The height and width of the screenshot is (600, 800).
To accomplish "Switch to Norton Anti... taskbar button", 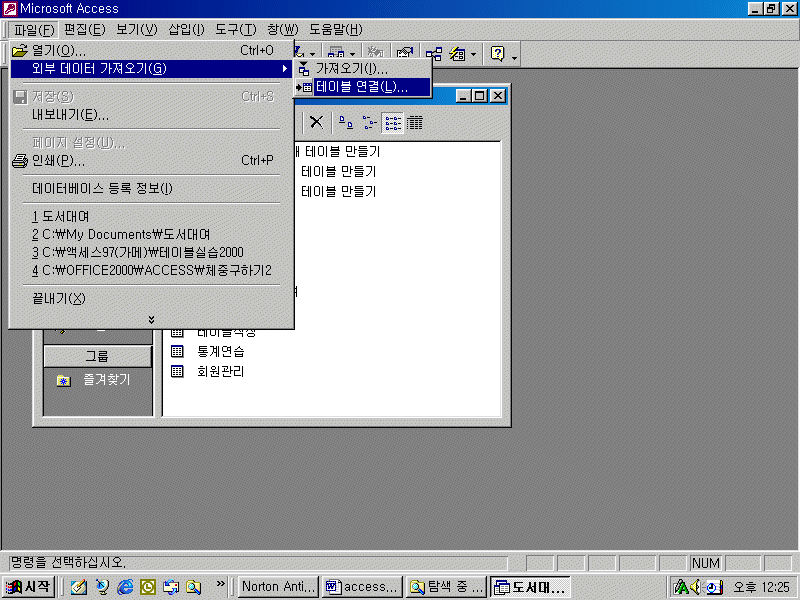I will [x=278, y=587].
